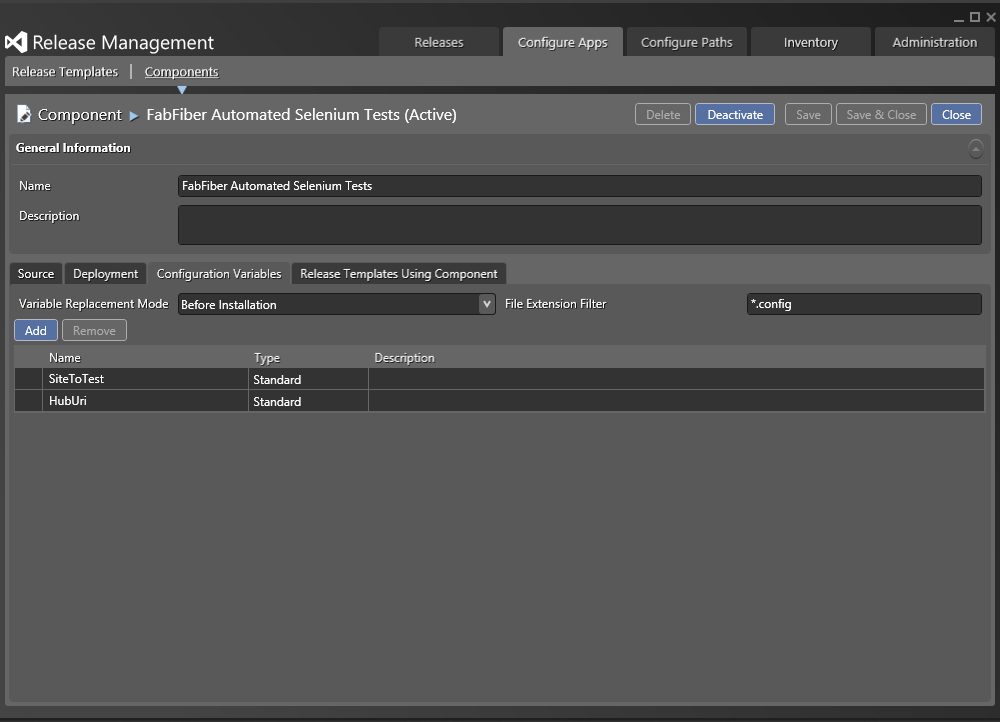Minimize the Release Management window
Image resolution: width=1000 pixels, height=722 pixels.
959,18
